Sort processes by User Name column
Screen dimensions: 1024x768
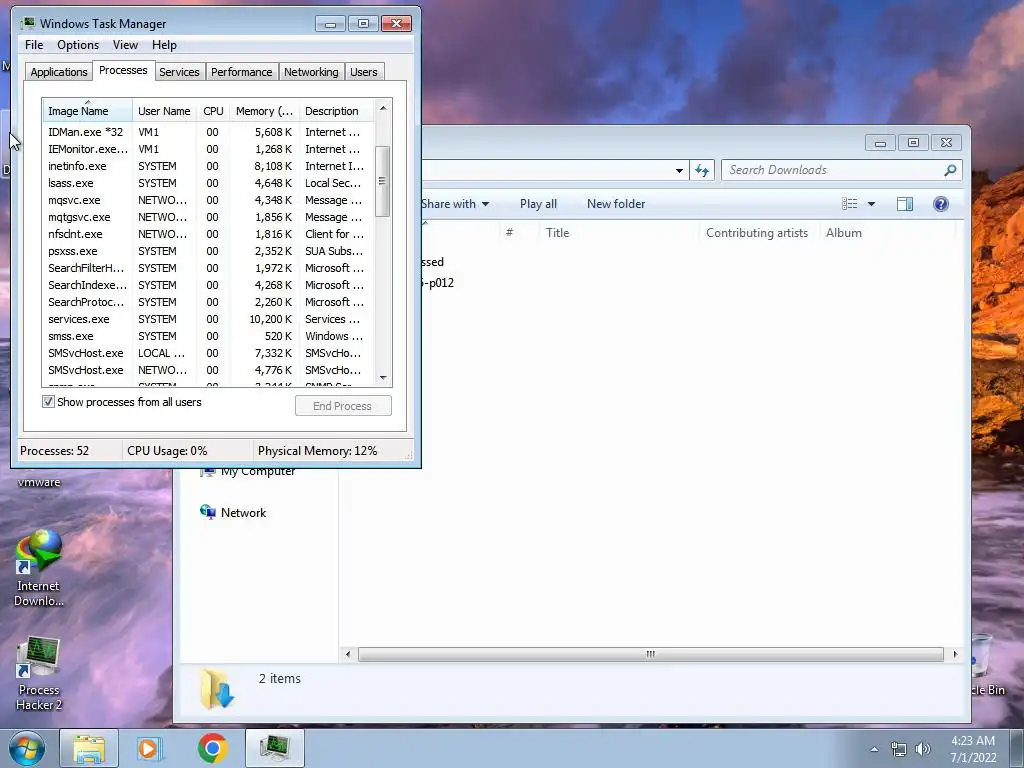point(165,110)
